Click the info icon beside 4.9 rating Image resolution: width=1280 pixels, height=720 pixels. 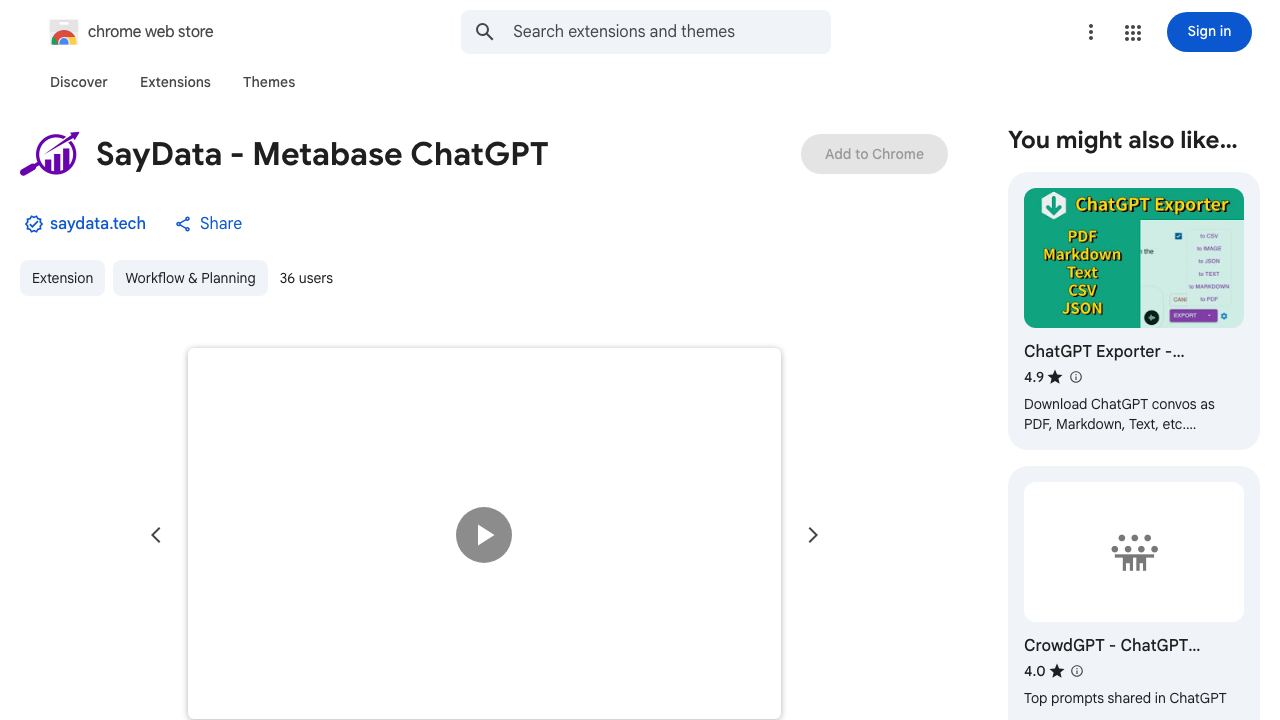coord(1076,377)
